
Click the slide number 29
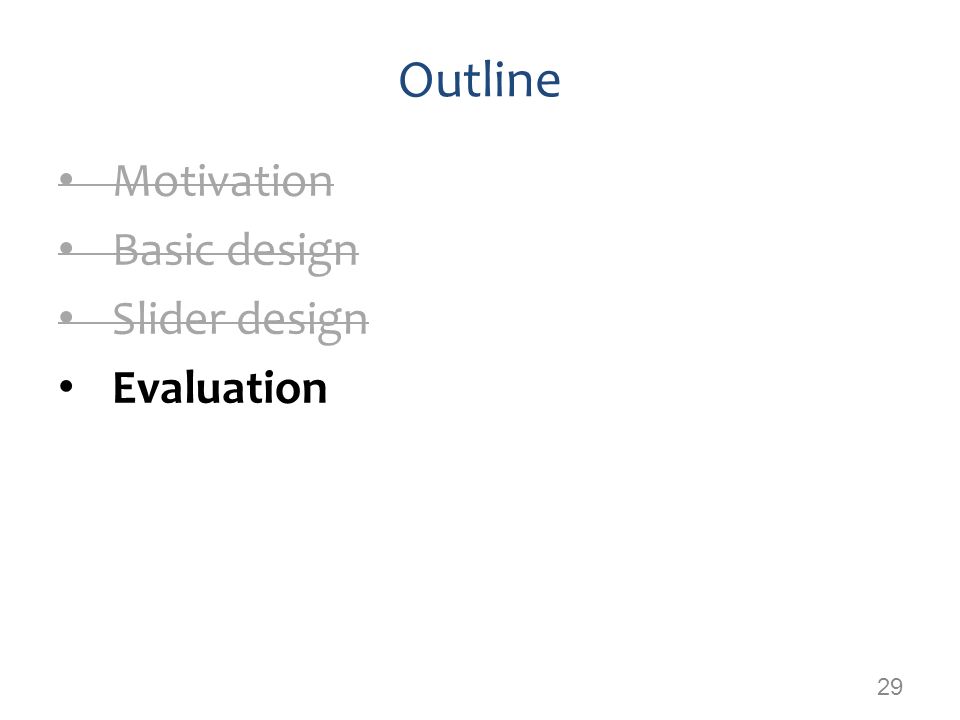(x=890, y=686)
